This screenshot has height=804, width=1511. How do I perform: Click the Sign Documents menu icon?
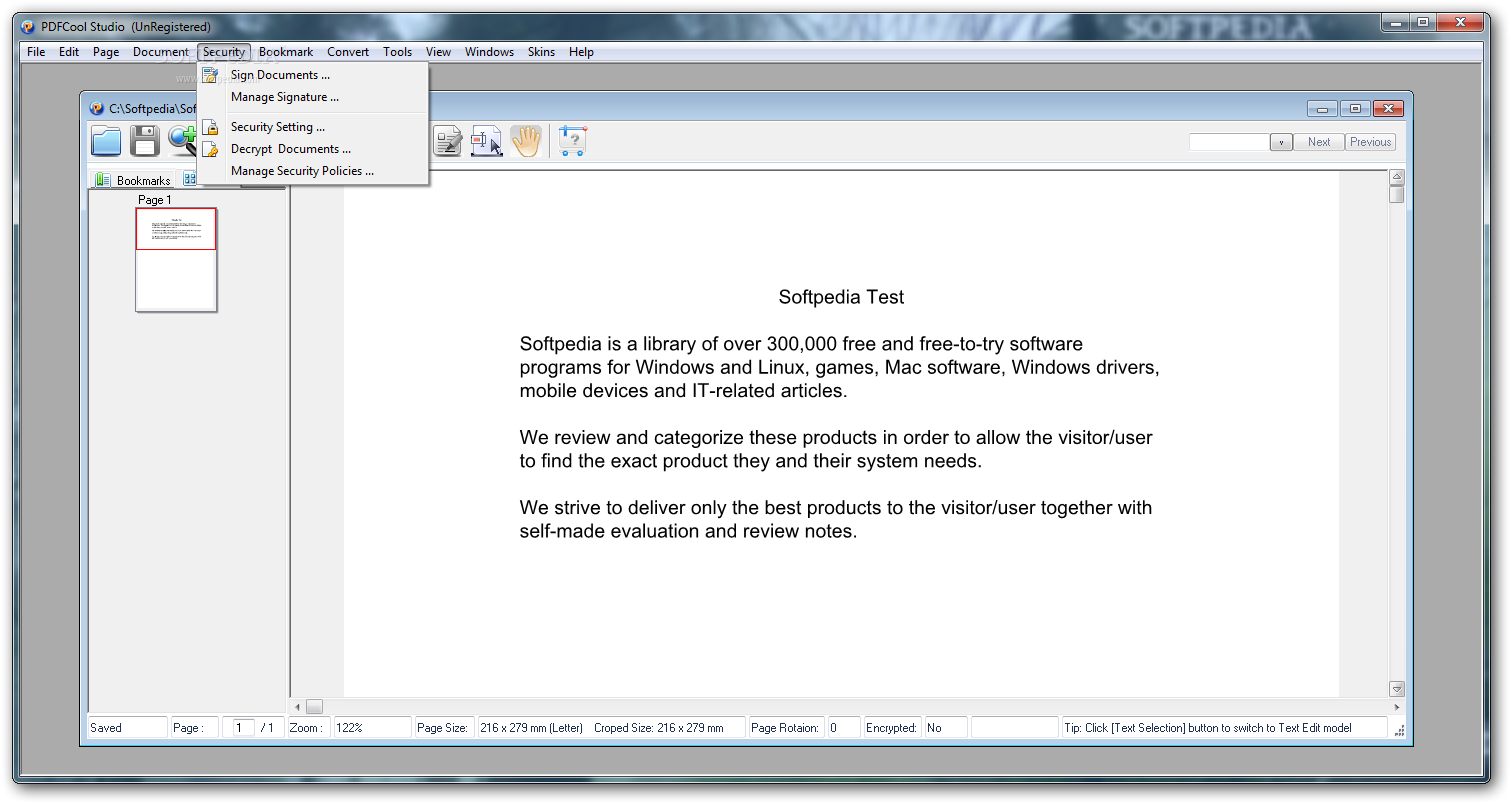click(x=210, y=75)
